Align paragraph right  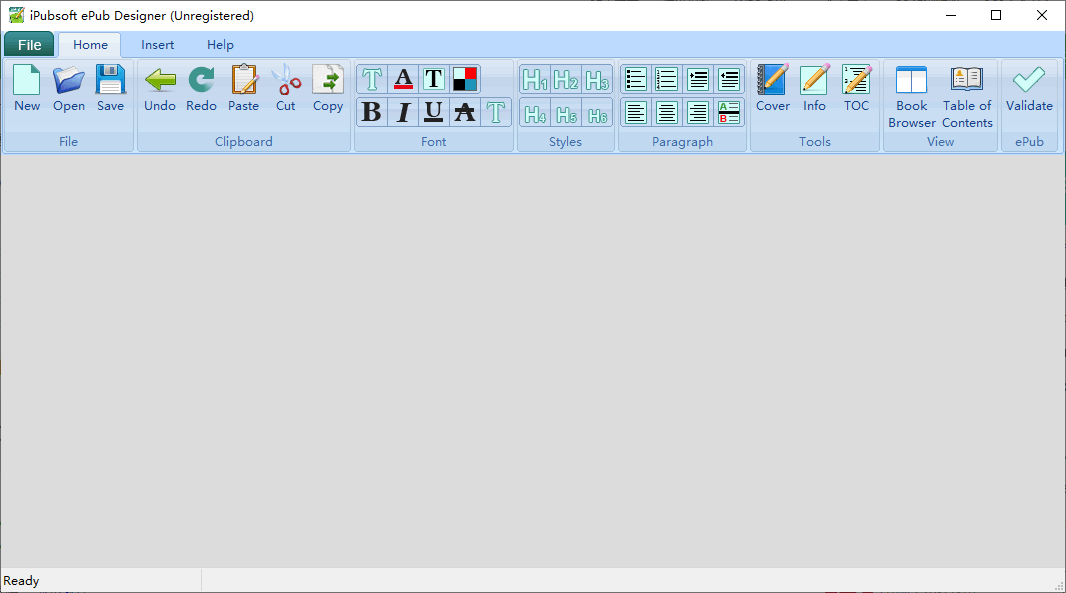click(698, 113)
